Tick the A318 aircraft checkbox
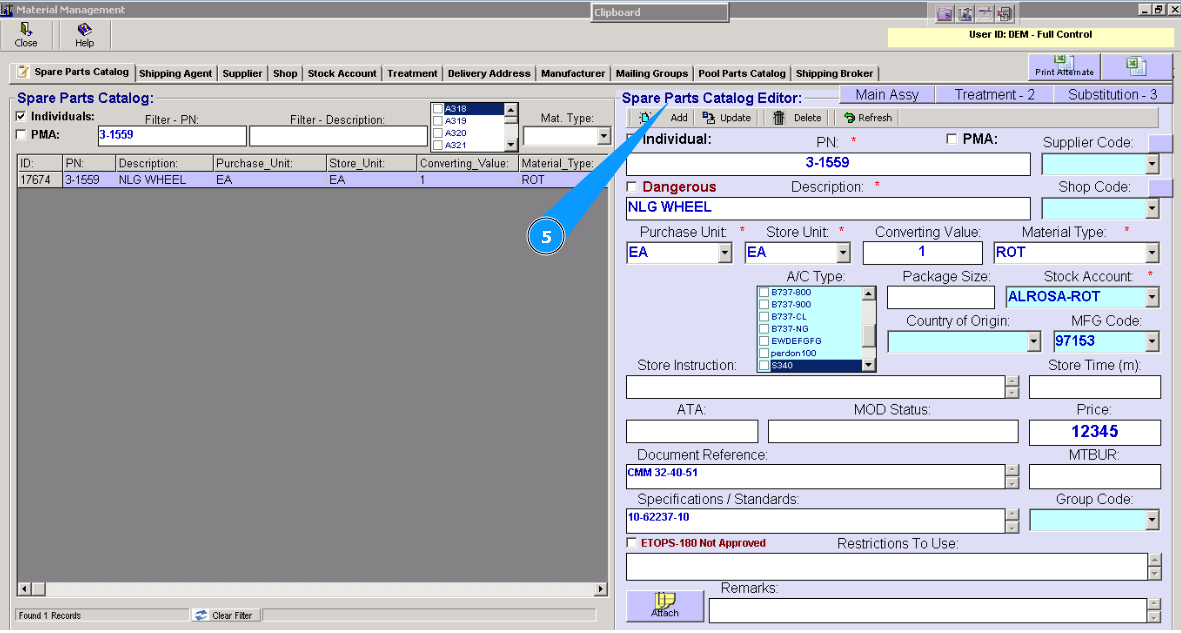This screenshot has height=633, width=1181. (438, 109)
